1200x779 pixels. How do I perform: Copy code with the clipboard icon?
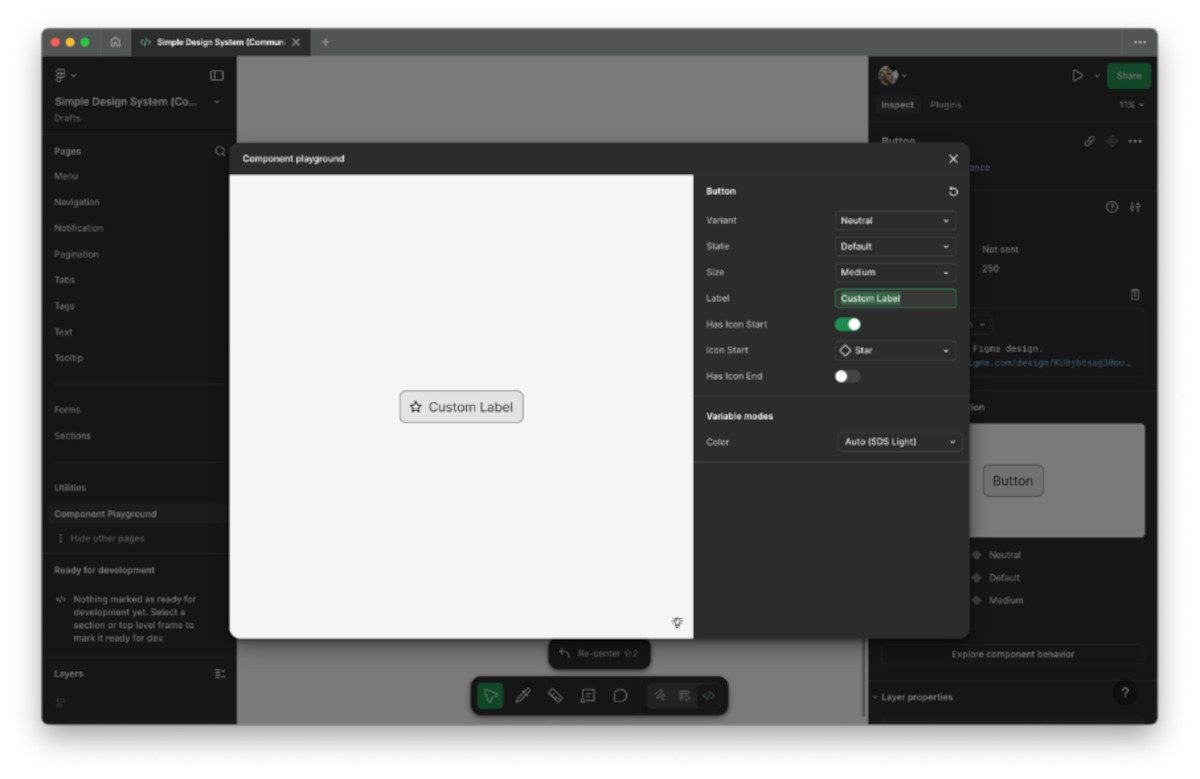[1135, 295]
